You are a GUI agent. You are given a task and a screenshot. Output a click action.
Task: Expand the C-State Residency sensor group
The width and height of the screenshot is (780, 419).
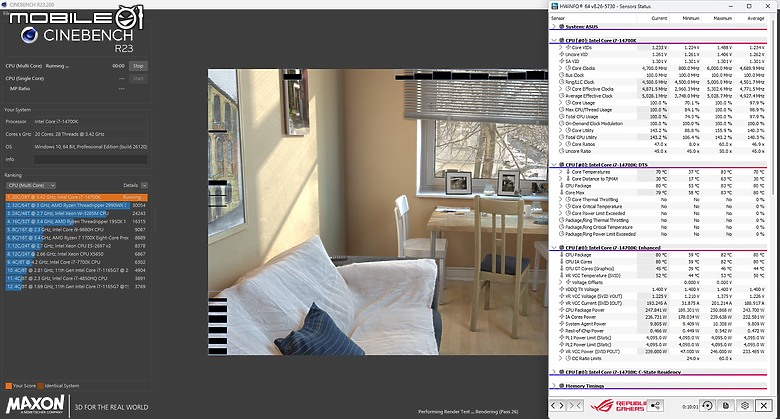tap(554, 372)
